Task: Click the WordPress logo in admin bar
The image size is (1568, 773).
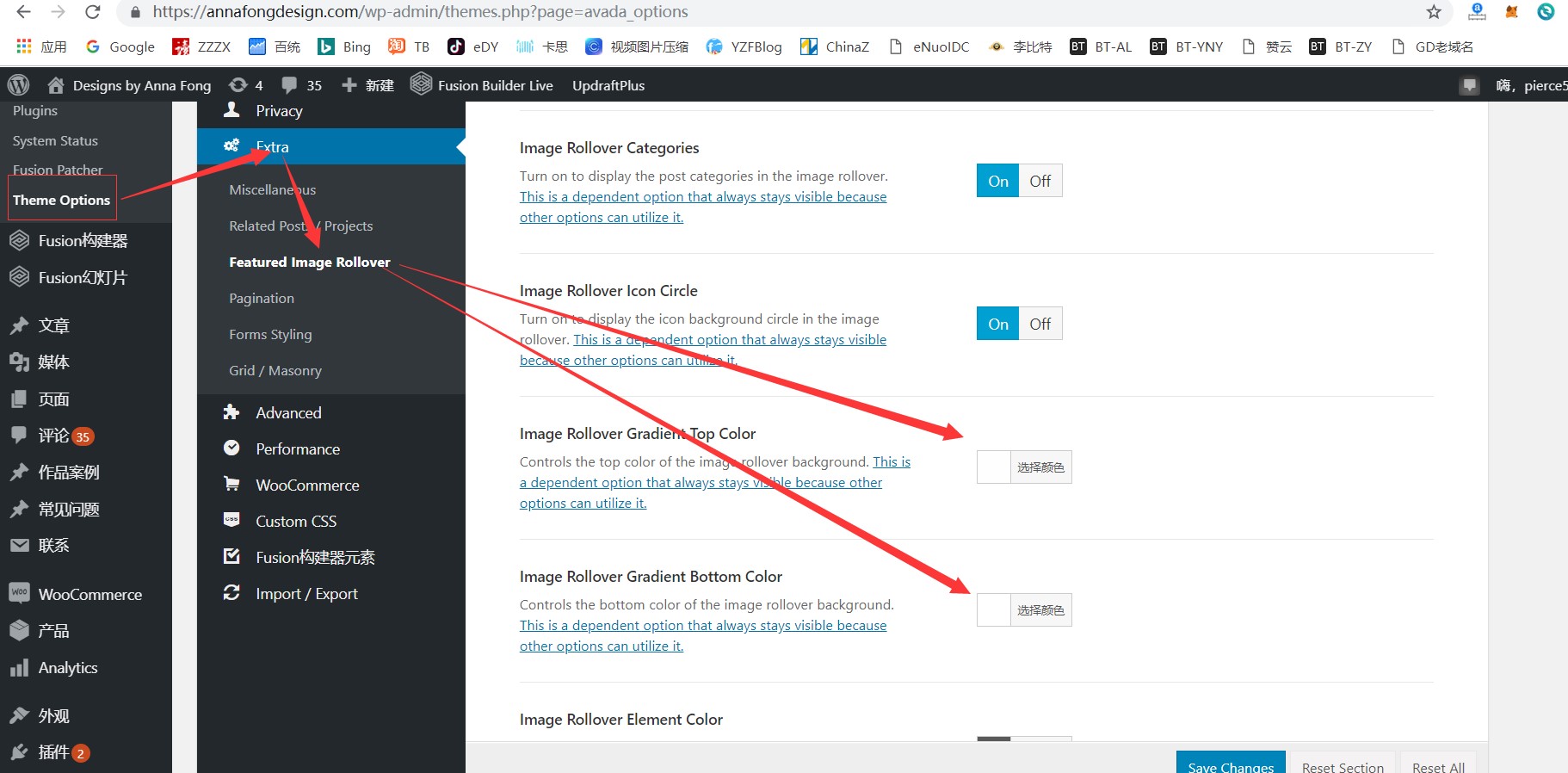Action: (18, 85)
